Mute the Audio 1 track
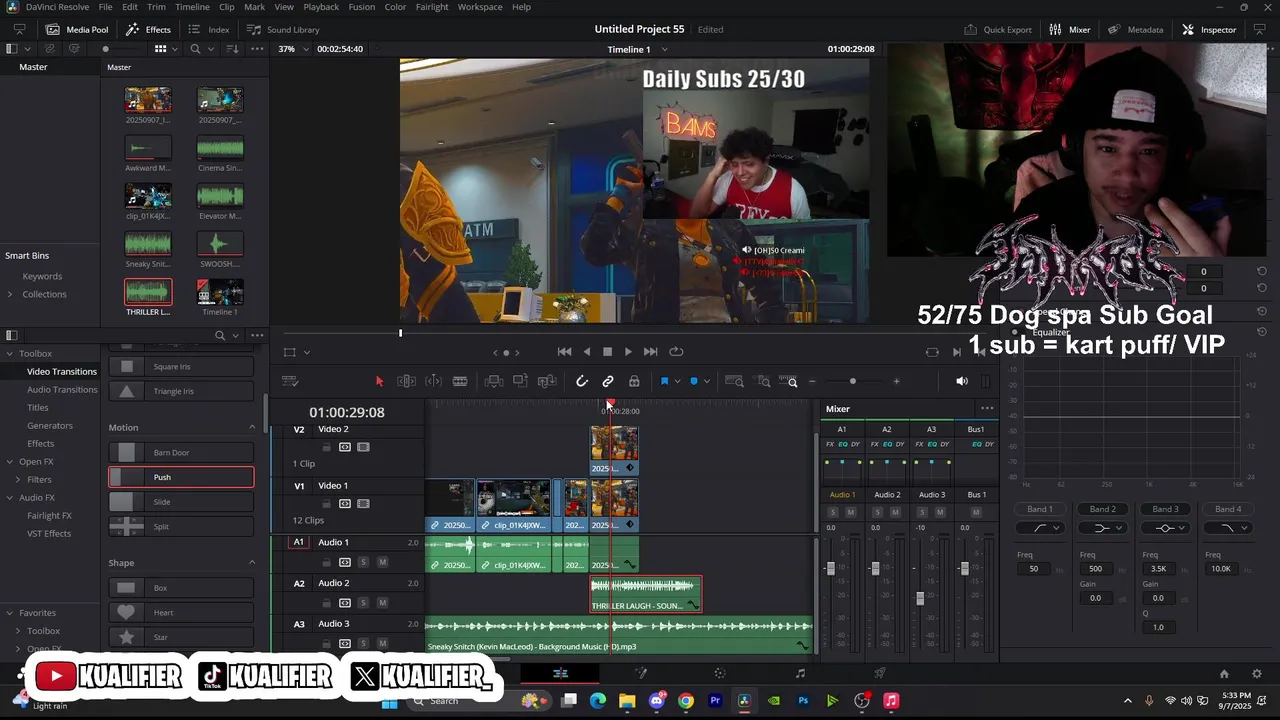The image size is (1280, 720). [382, 562]
